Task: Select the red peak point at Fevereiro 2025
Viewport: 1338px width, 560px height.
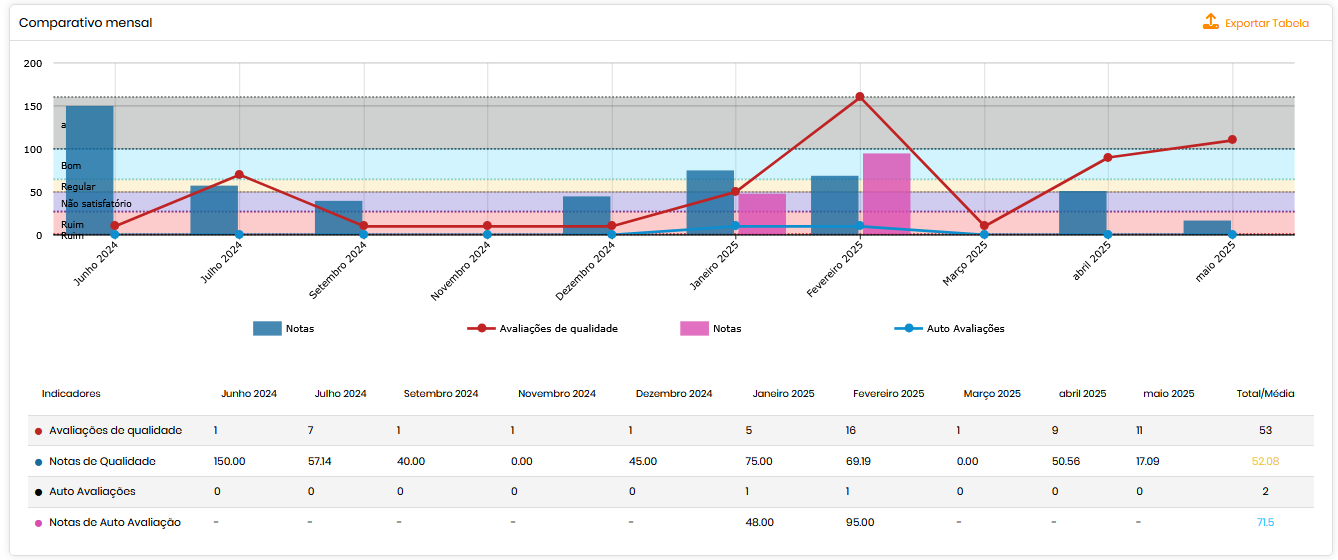Action: (x=859, y=97)
